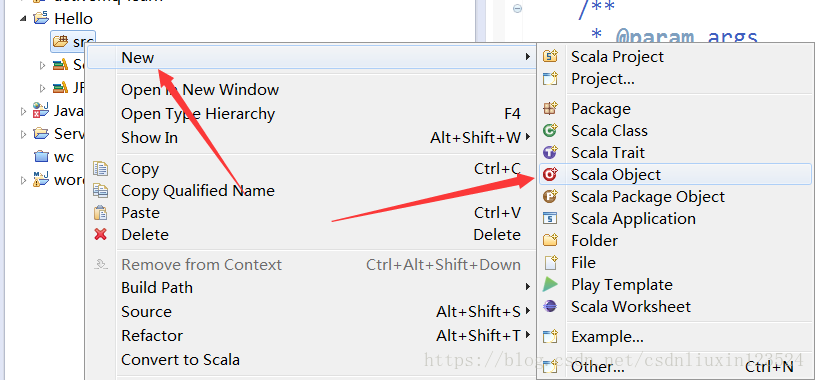This screenshot has height=380, width=815.
Task: Expand the JRE library node under Hello
Action: coord(43,87)
